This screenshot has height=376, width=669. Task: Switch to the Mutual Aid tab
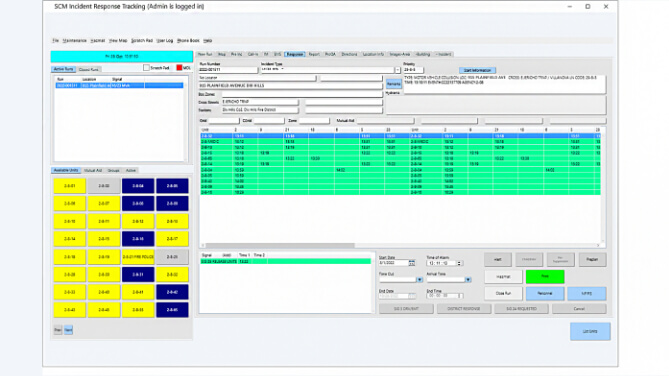[93, 170]
